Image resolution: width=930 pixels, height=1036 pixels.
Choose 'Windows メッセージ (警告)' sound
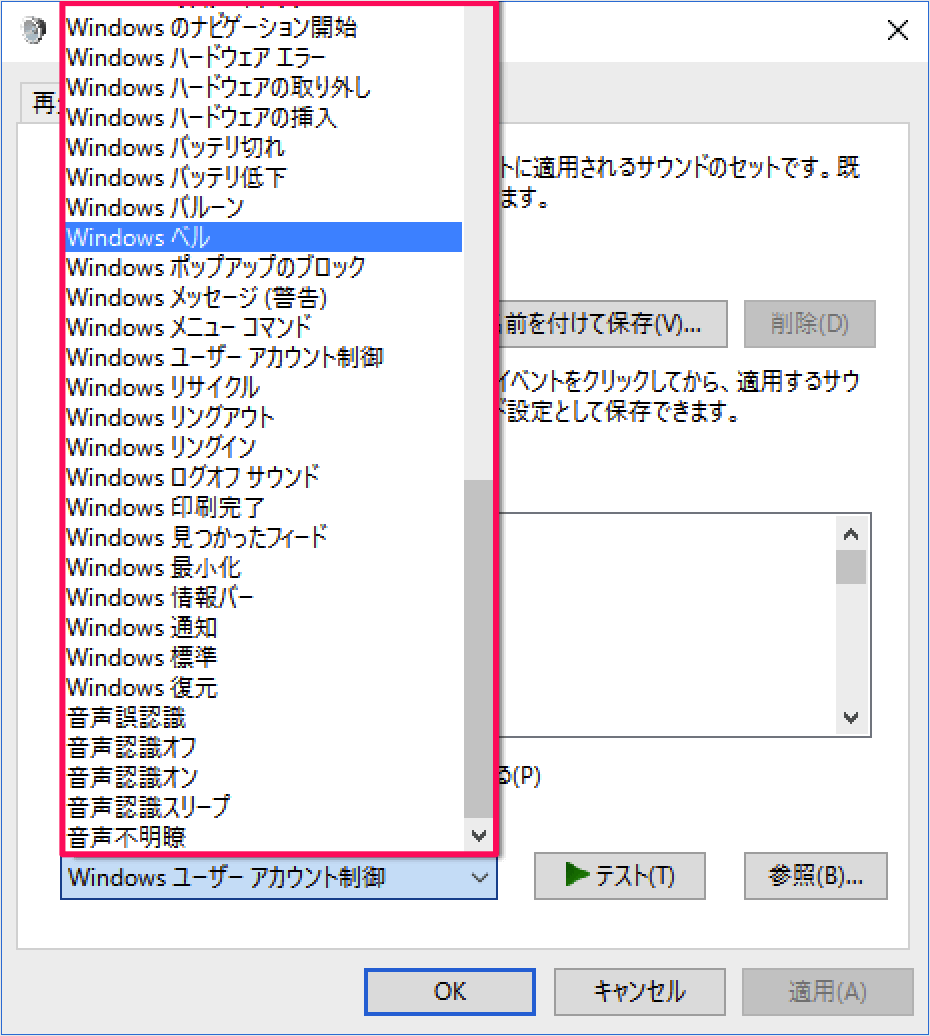click(x=264, y=297)
